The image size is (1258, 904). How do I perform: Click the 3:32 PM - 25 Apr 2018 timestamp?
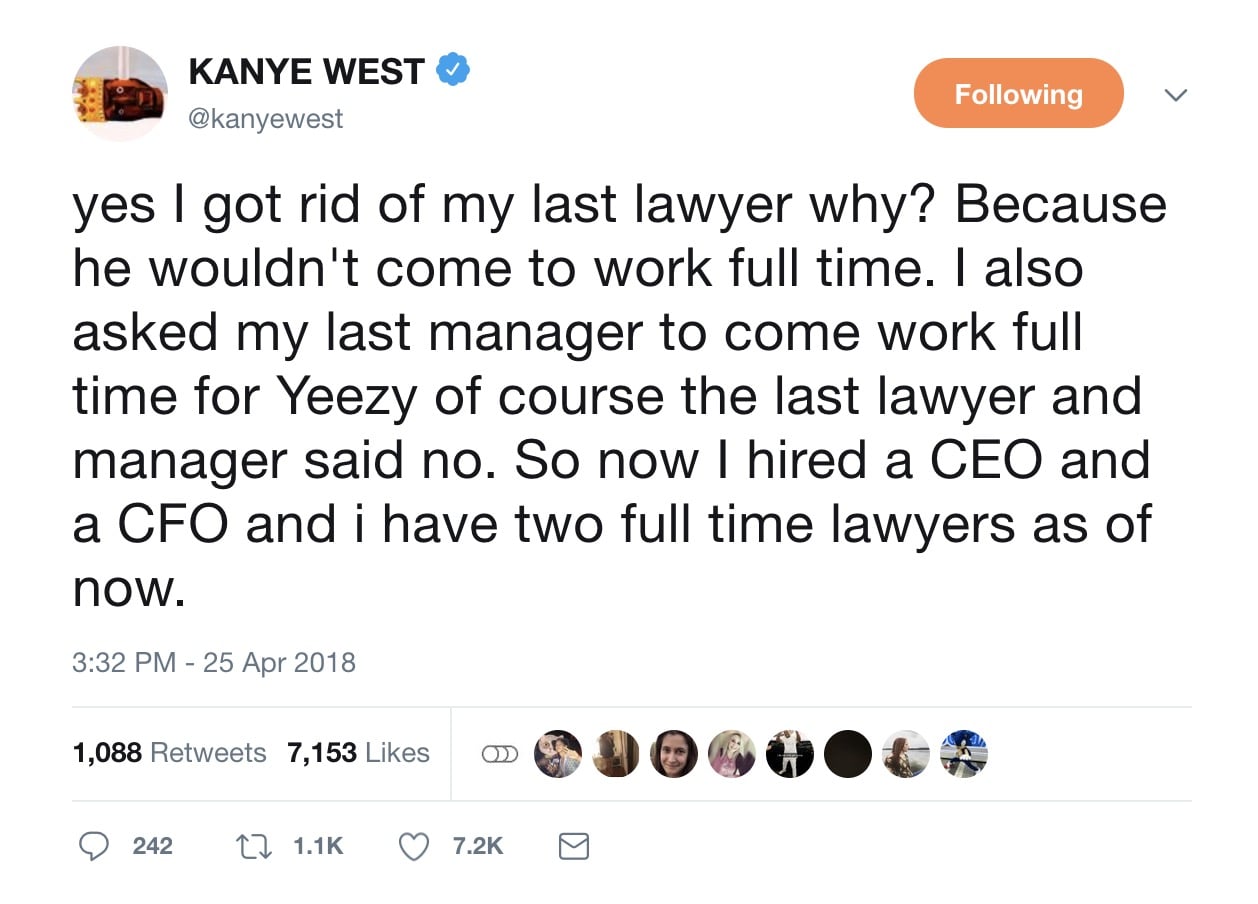tap(214, 662)
